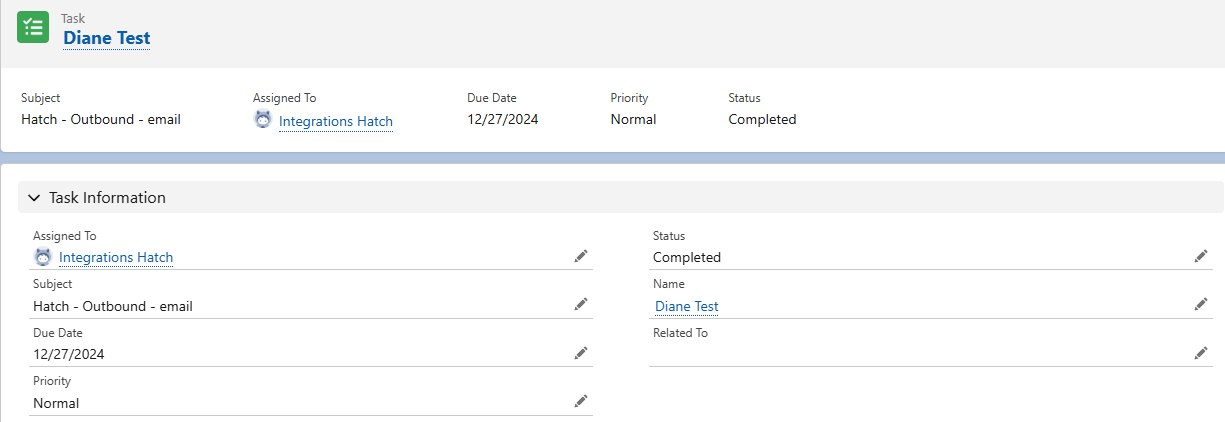Open the Diane Test title link in header
The width and height of the screenshot is (1225, 422).
pos(106,38)
